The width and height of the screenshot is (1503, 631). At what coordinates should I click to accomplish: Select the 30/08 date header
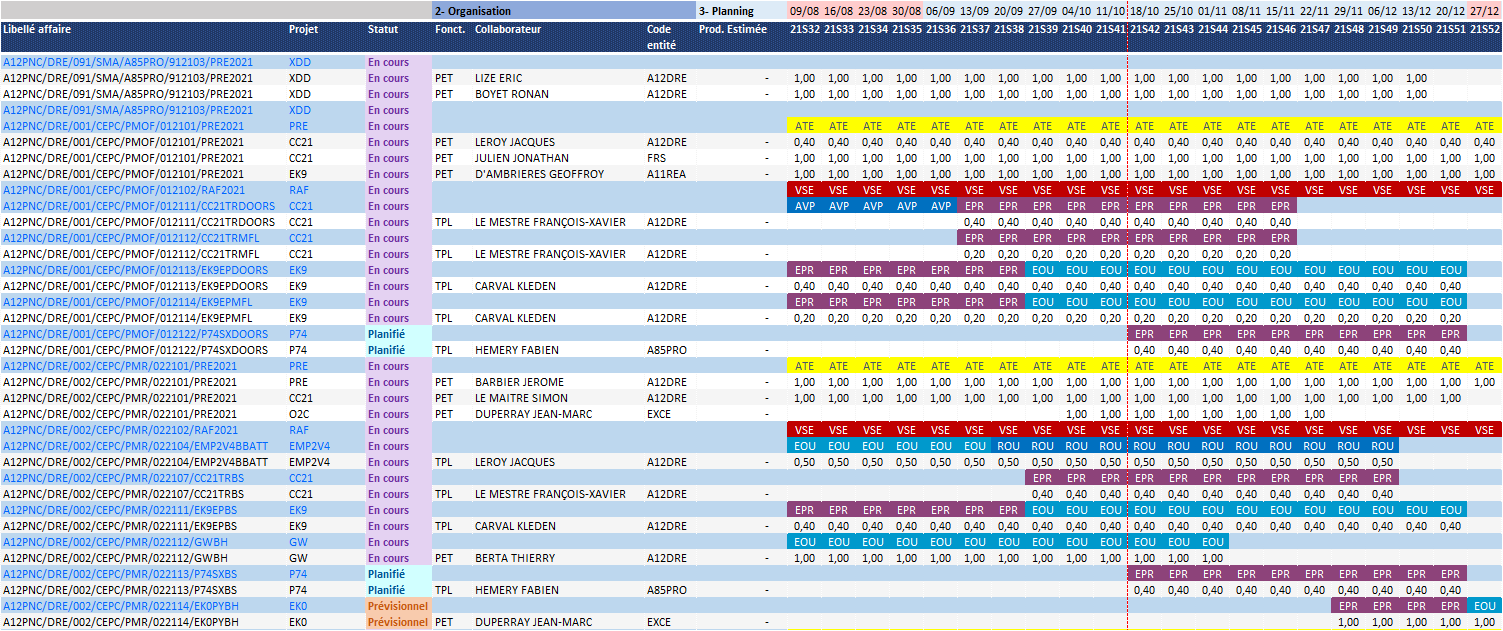pyautogui.click(x=907, y=11)
